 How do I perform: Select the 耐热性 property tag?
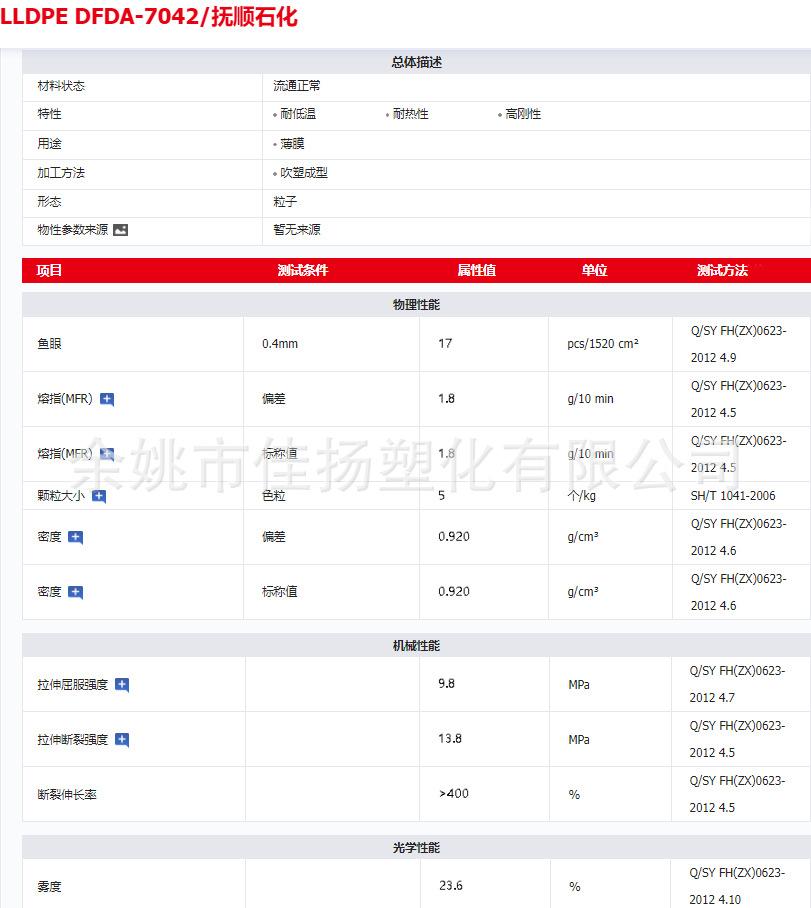(x=410, y=114)
